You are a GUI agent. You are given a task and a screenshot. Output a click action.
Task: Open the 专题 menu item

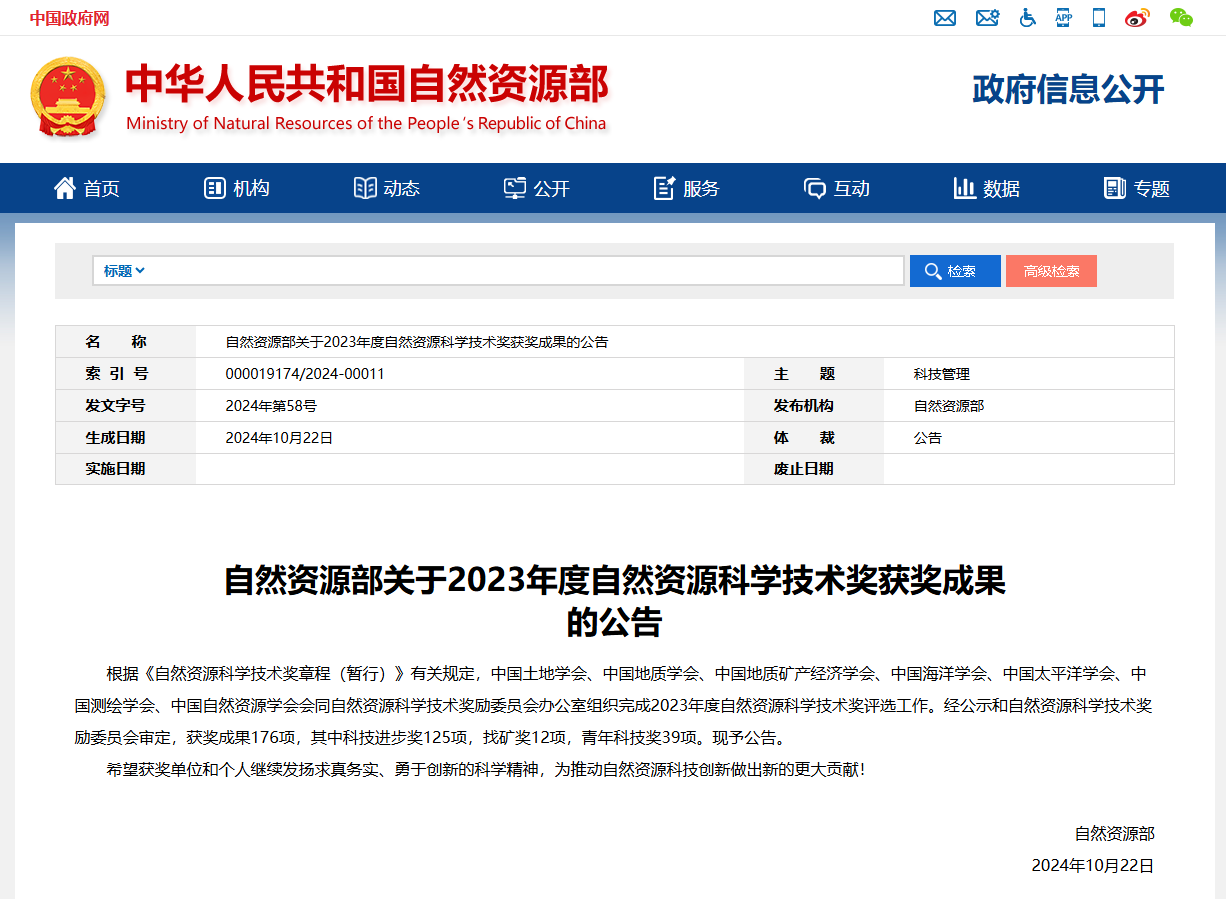1152,188
